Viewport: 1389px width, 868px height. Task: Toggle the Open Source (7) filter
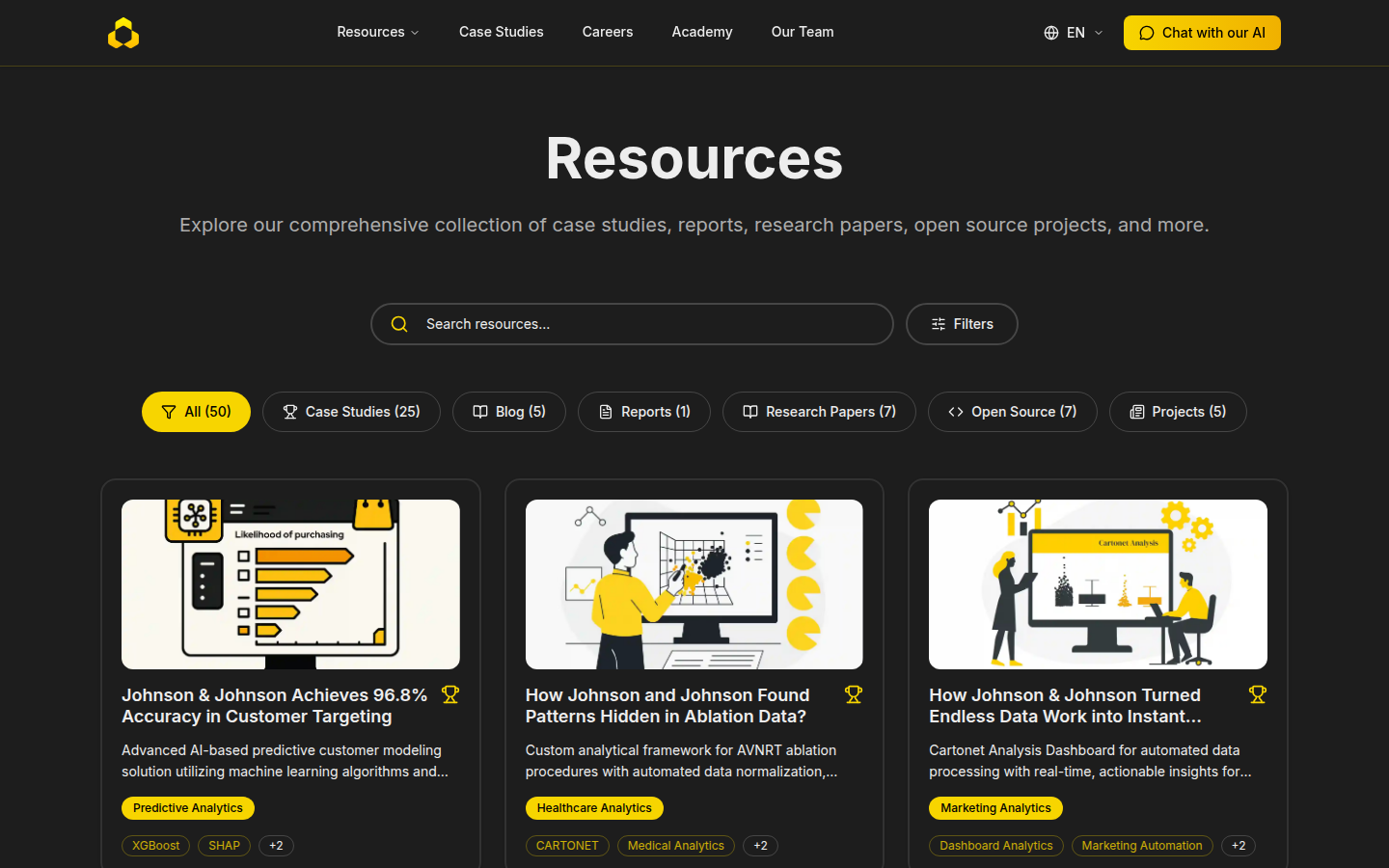[1012, 412]
